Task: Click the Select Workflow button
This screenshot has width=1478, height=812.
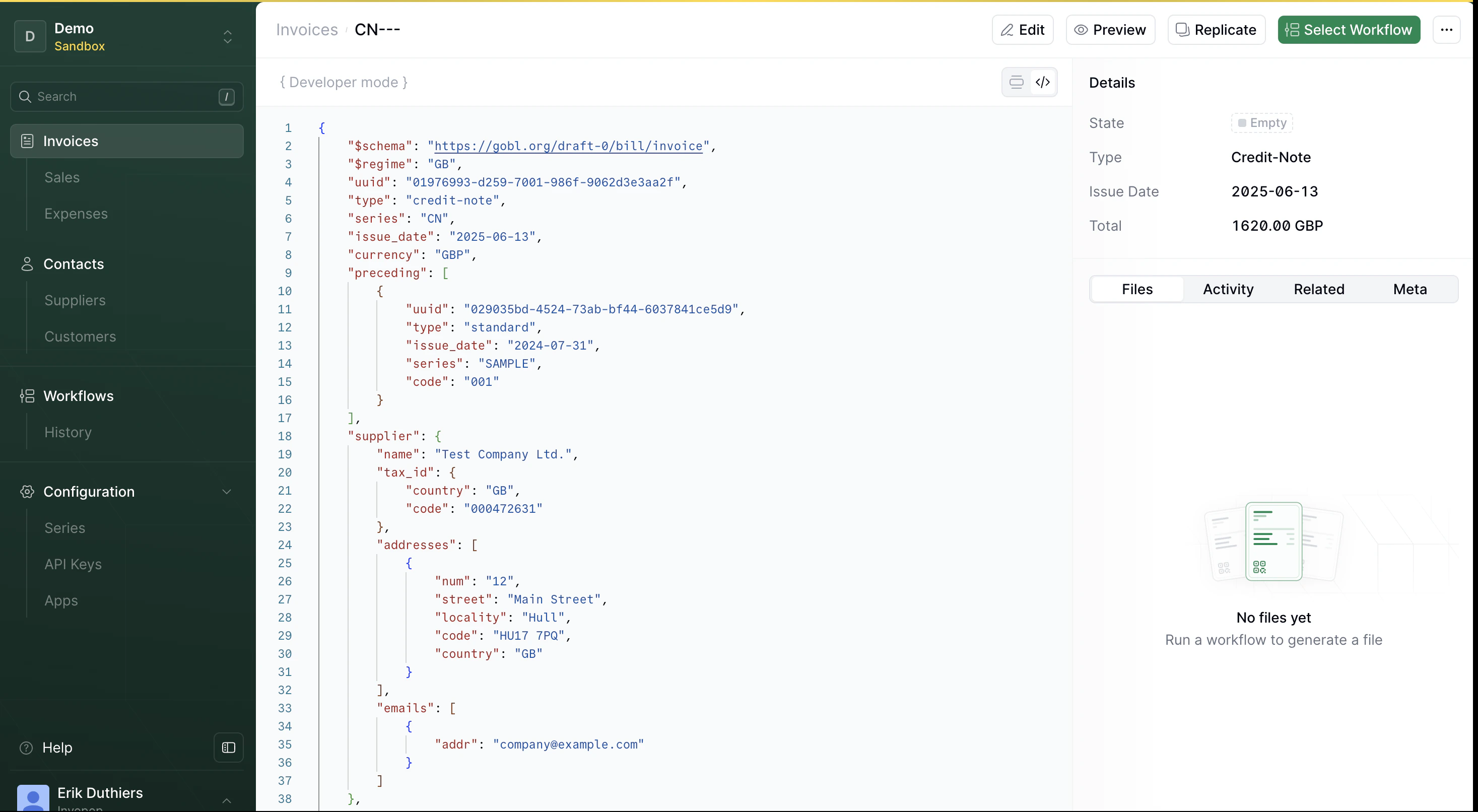Action: (1349, 30)
